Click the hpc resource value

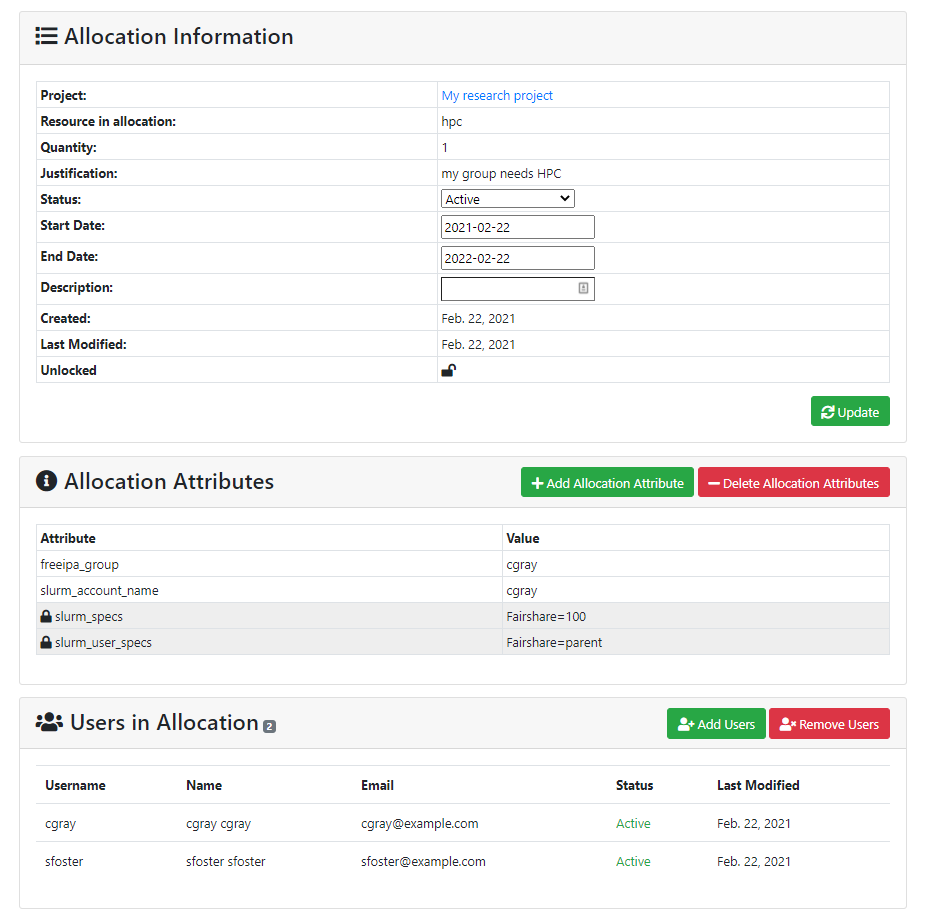452,122
